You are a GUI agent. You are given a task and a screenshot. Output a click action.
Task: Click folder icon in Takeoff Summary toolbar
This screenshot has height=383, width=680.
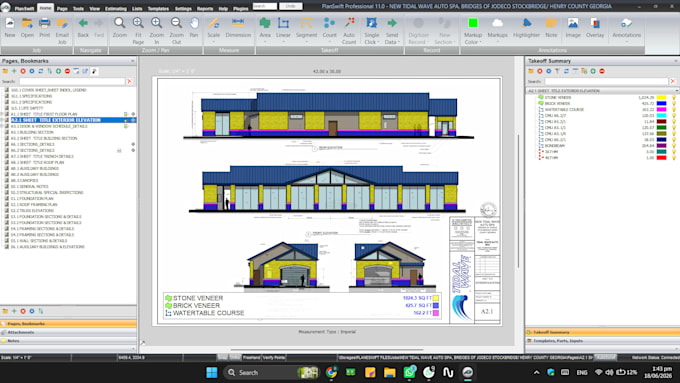pyautogui.click(x=530, y=71)
